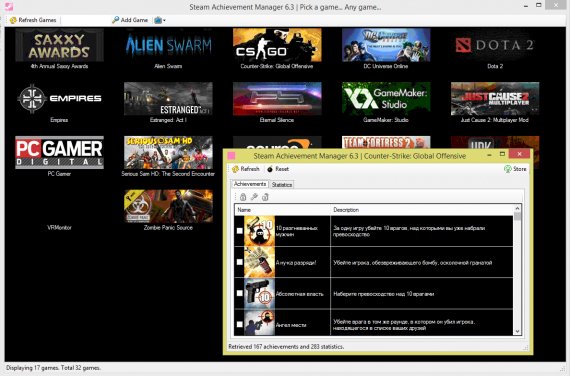570x376 pixels.
Task: Commit changes with the Store button
Action: coord(515,169)
